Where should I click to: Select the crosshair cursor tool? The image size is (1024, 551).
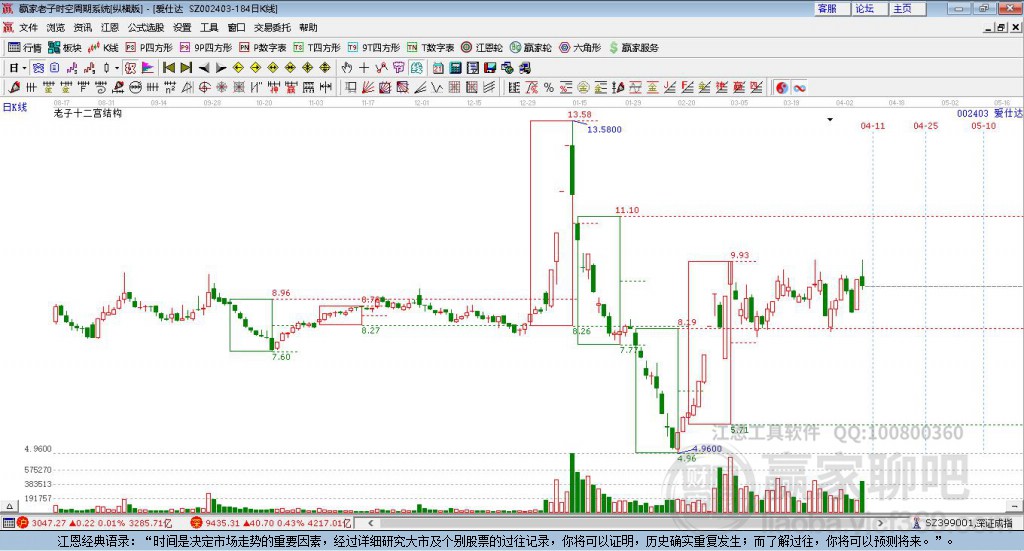[x=364, y=68]
